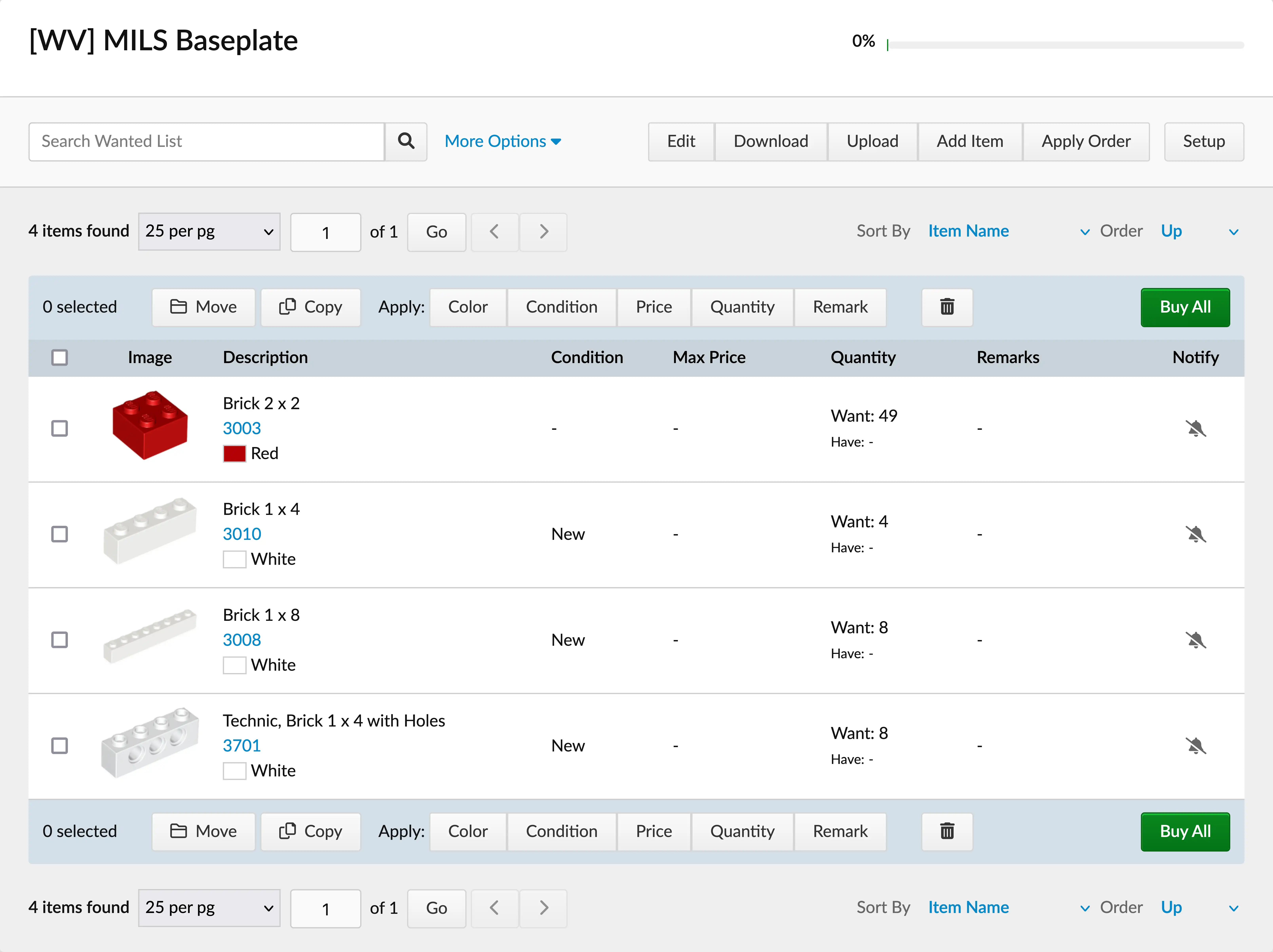
Task: Apply Price using top toolbar button
Action: 654,307
